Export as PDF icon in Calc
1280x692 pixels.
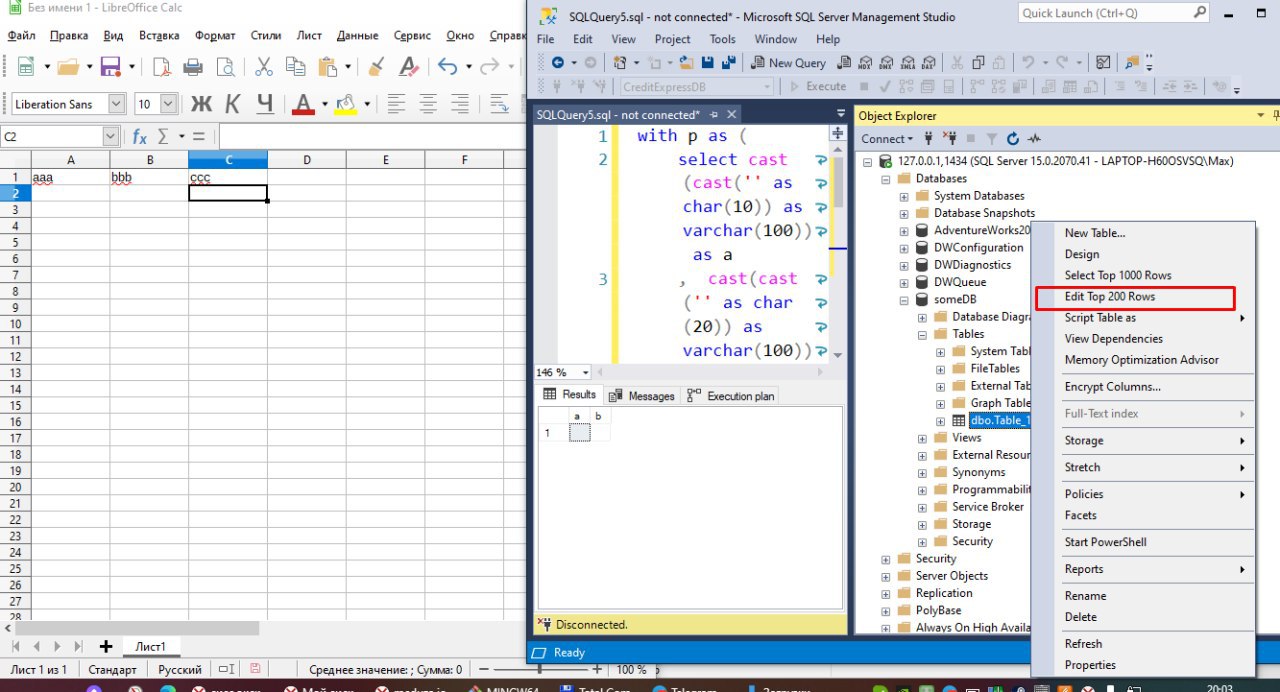pos(161,67)
